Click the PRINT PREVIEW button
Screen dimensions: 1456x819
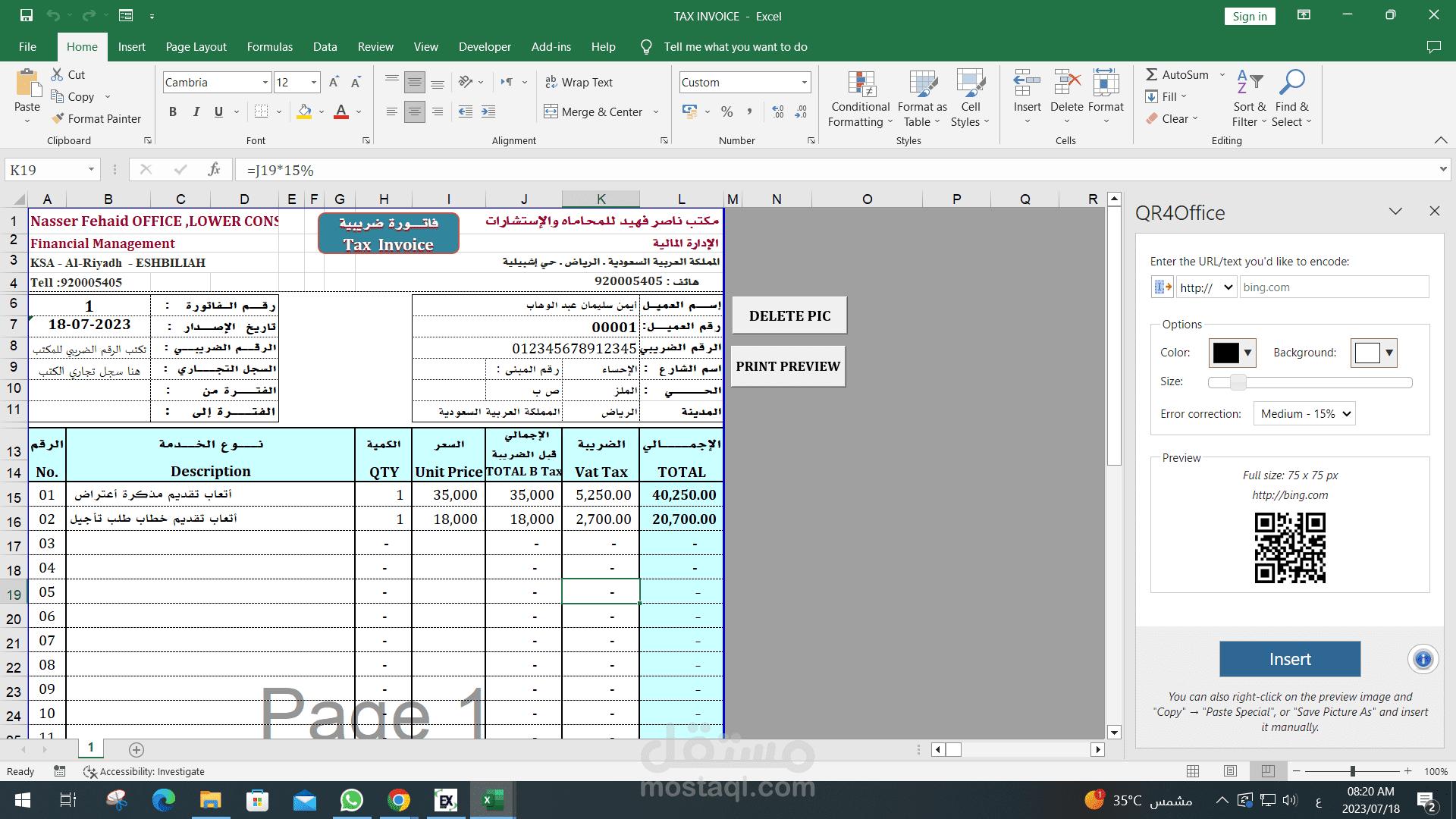click(789, 365)
